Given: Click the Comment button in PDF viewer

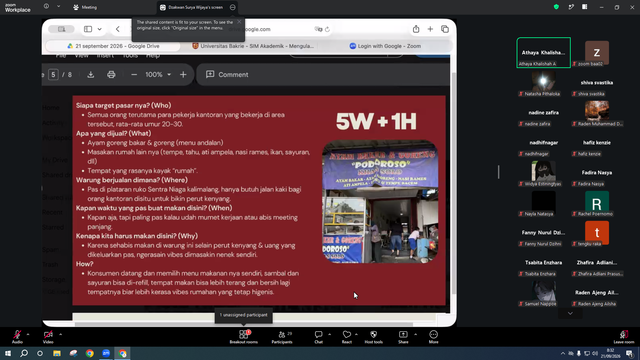Looking at the screenshot, I should 227,75.
